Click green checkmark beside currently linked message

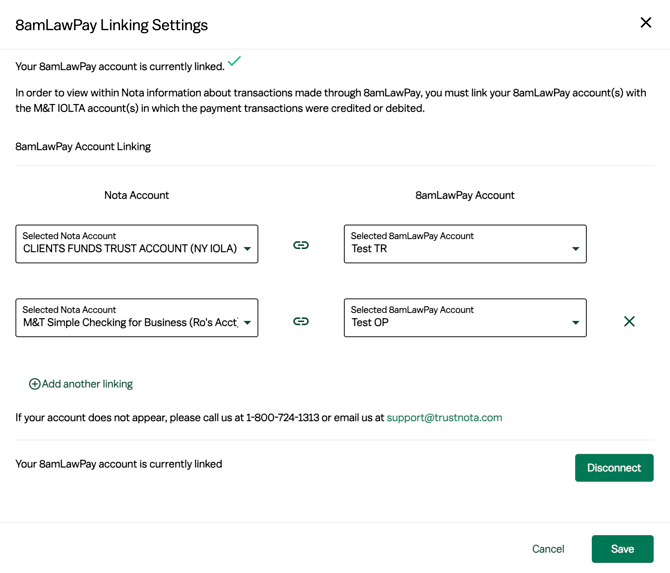[x=234, y=61]
